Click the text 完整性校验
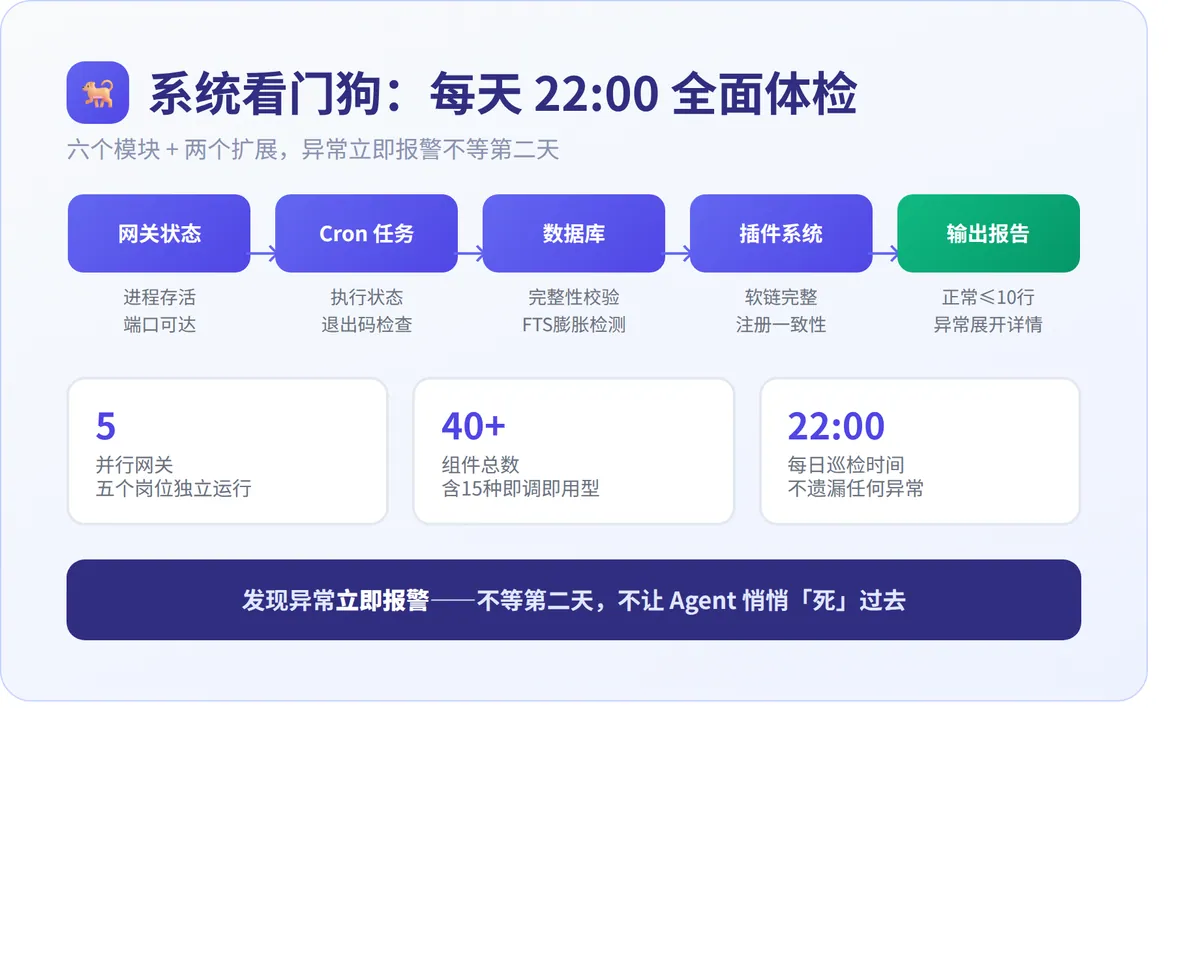Image resolution: width=1200 pixels, height=978 pixels. 574,297
